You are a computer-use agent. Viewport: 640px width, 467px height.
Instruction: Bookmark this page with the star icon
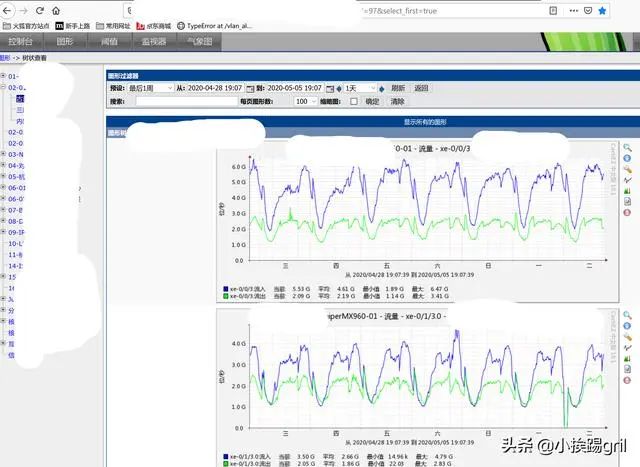click(601, 9)
